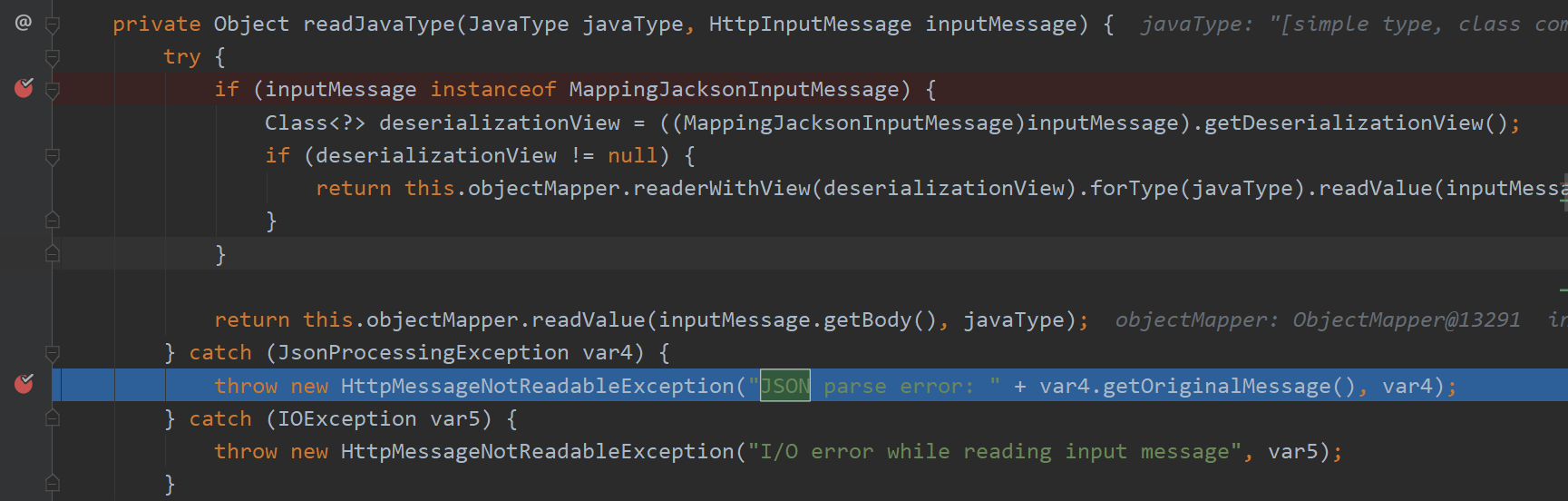The height and width of the screenshot is (501, 1568).
Task: Click HttpMessageNotReadableException on the highlighted line
Action: coord(537,387)
